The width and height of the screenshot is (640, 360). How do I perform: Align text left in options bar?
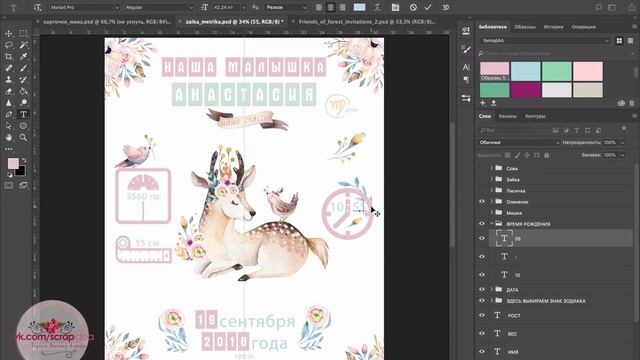[319, 7]
